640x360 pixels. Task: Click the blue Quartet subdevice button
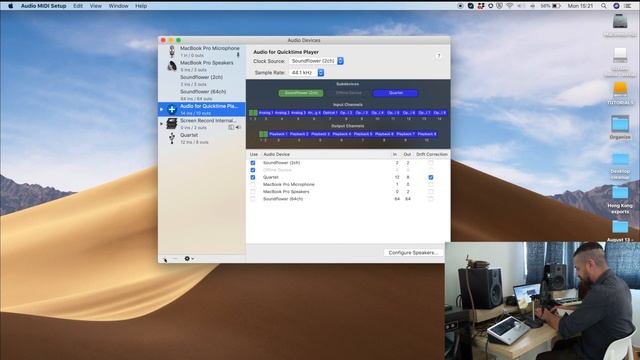396,93
